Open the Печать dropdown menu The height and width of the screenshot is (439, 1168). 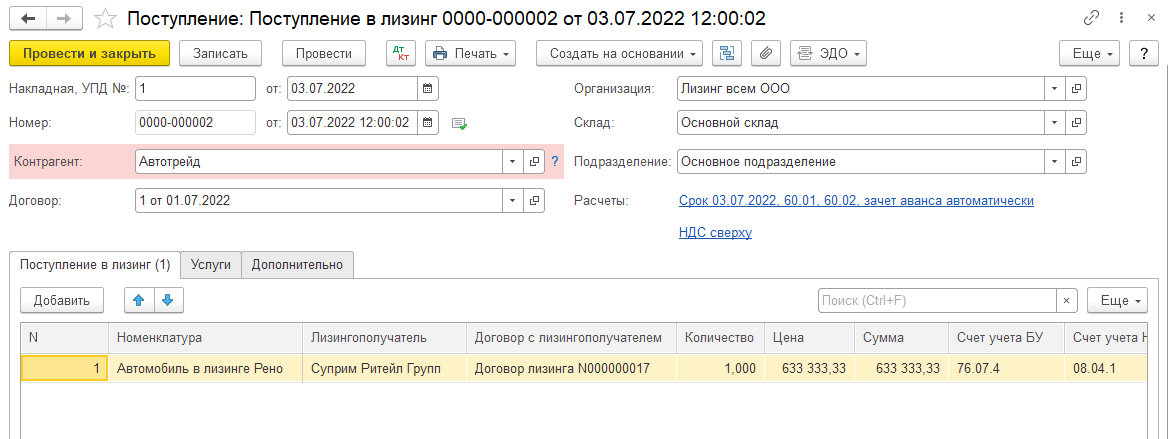click(470, 53)
